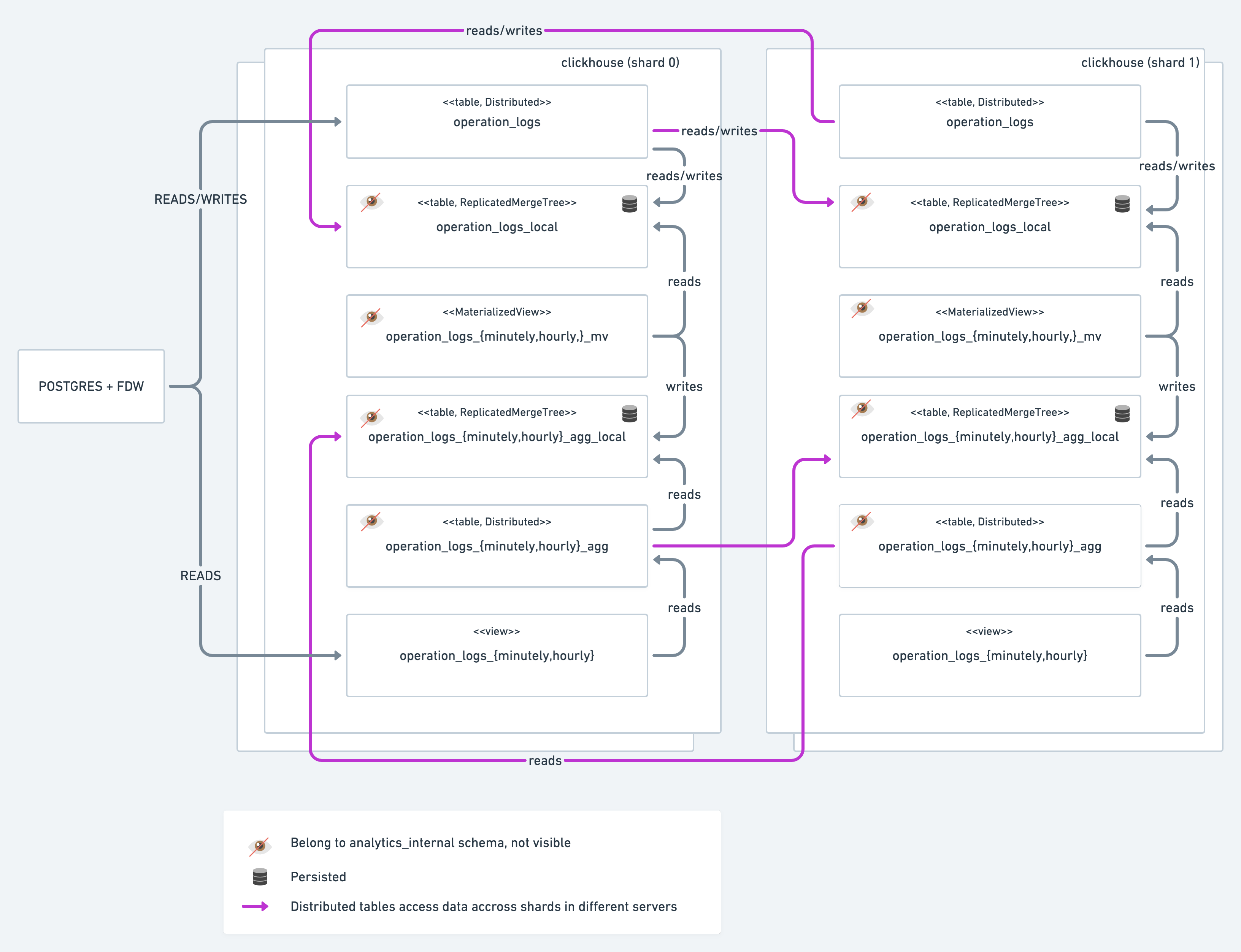Click the Persisted database icon in the legend

click(x=260, y=877)
